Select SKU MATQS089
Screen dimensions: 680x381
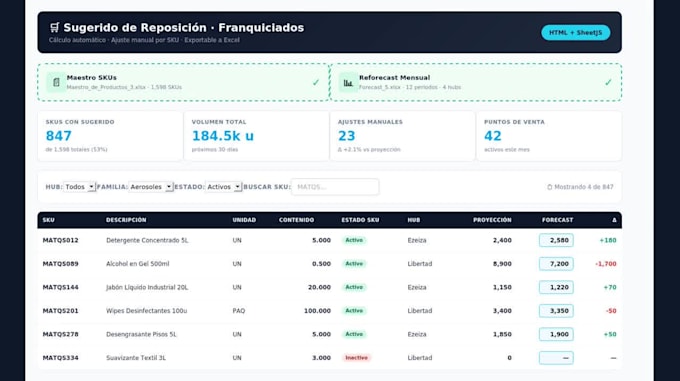(x=61, y=264)
